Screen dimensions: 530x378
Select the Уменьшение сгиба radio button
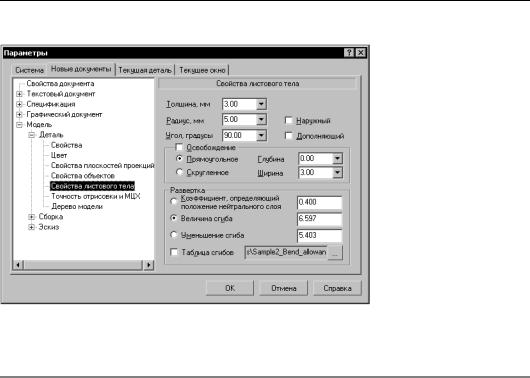click(x=174, y=235)
